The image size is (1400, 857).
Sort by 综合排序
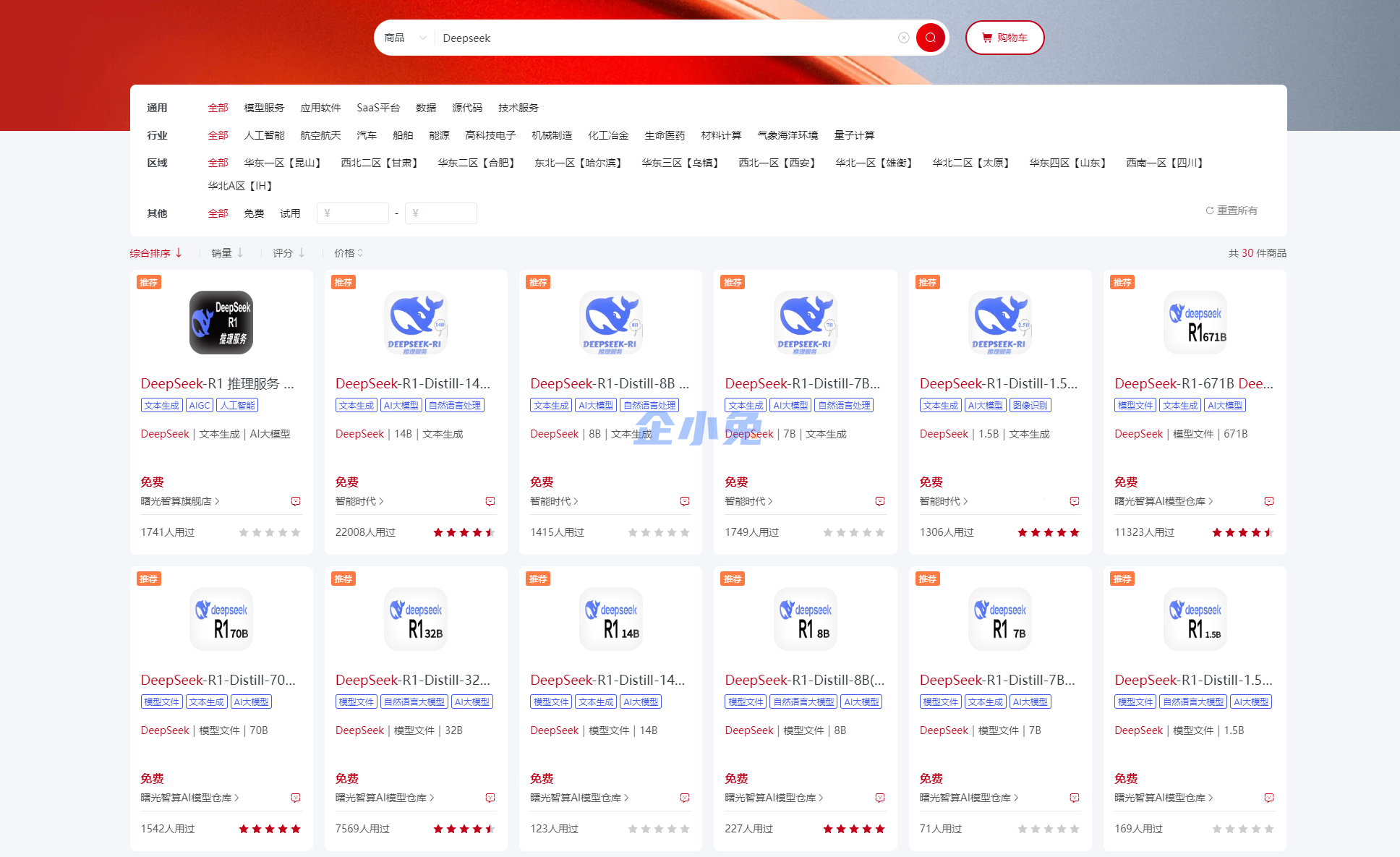tap(156, 253)
